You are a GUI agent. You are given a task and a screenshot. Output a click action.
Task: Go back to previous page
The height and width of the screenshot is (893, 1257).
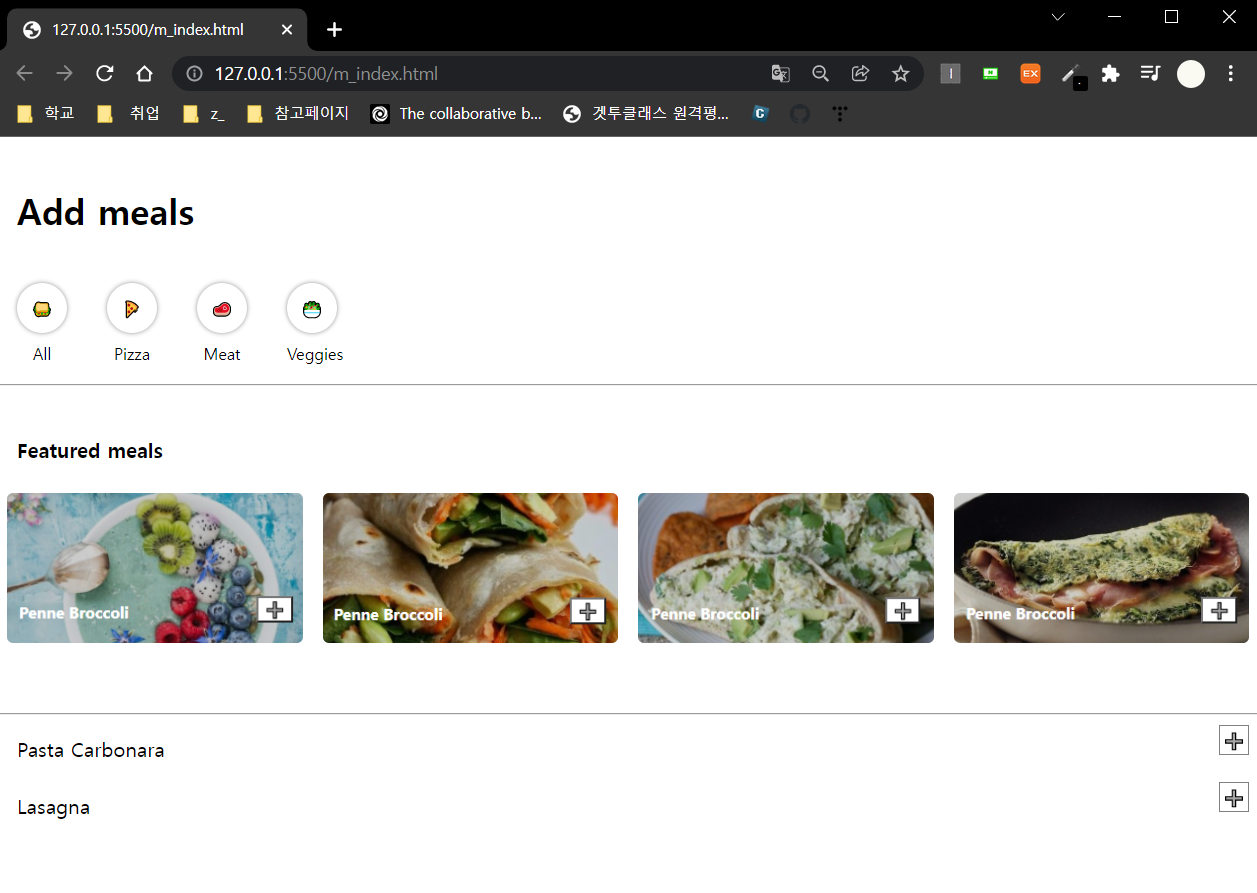pos(25,73)
